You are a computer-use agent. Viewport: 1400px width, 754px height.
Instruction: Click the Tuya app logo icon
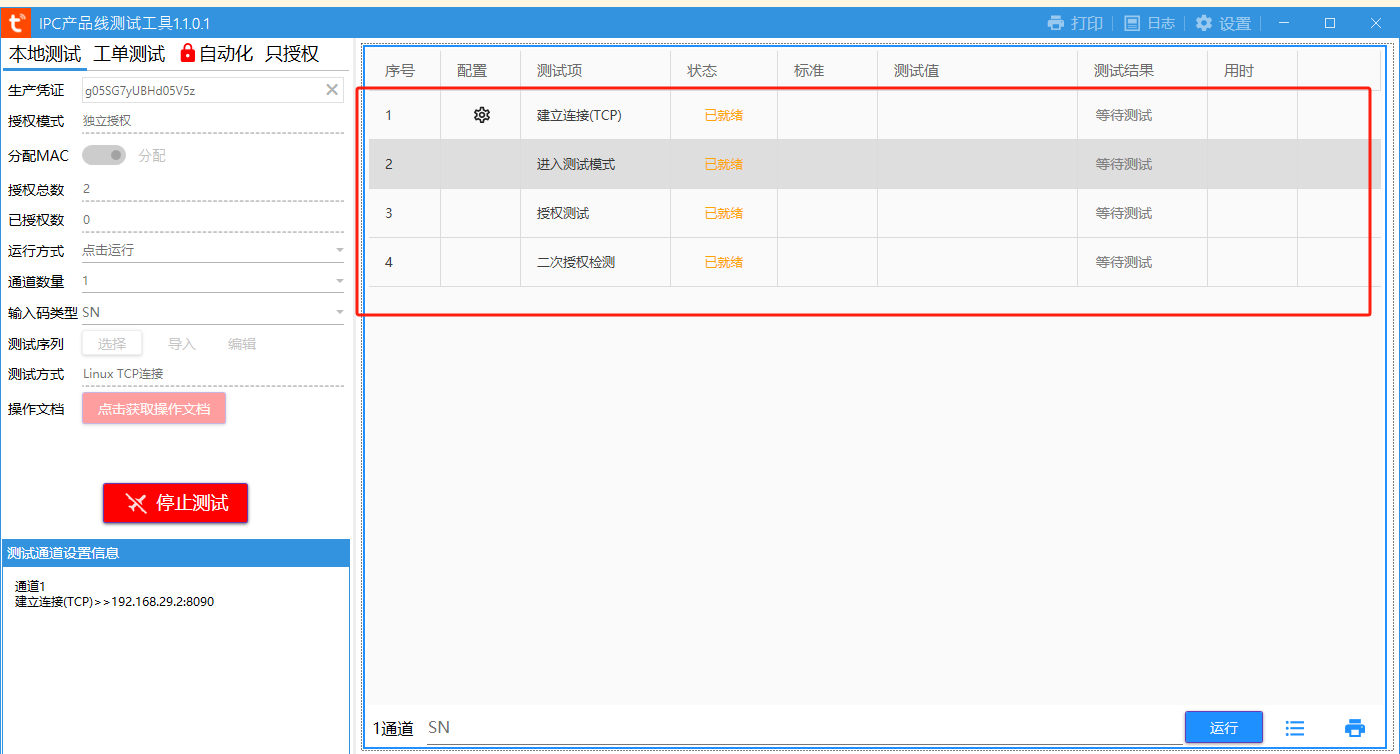16,22
